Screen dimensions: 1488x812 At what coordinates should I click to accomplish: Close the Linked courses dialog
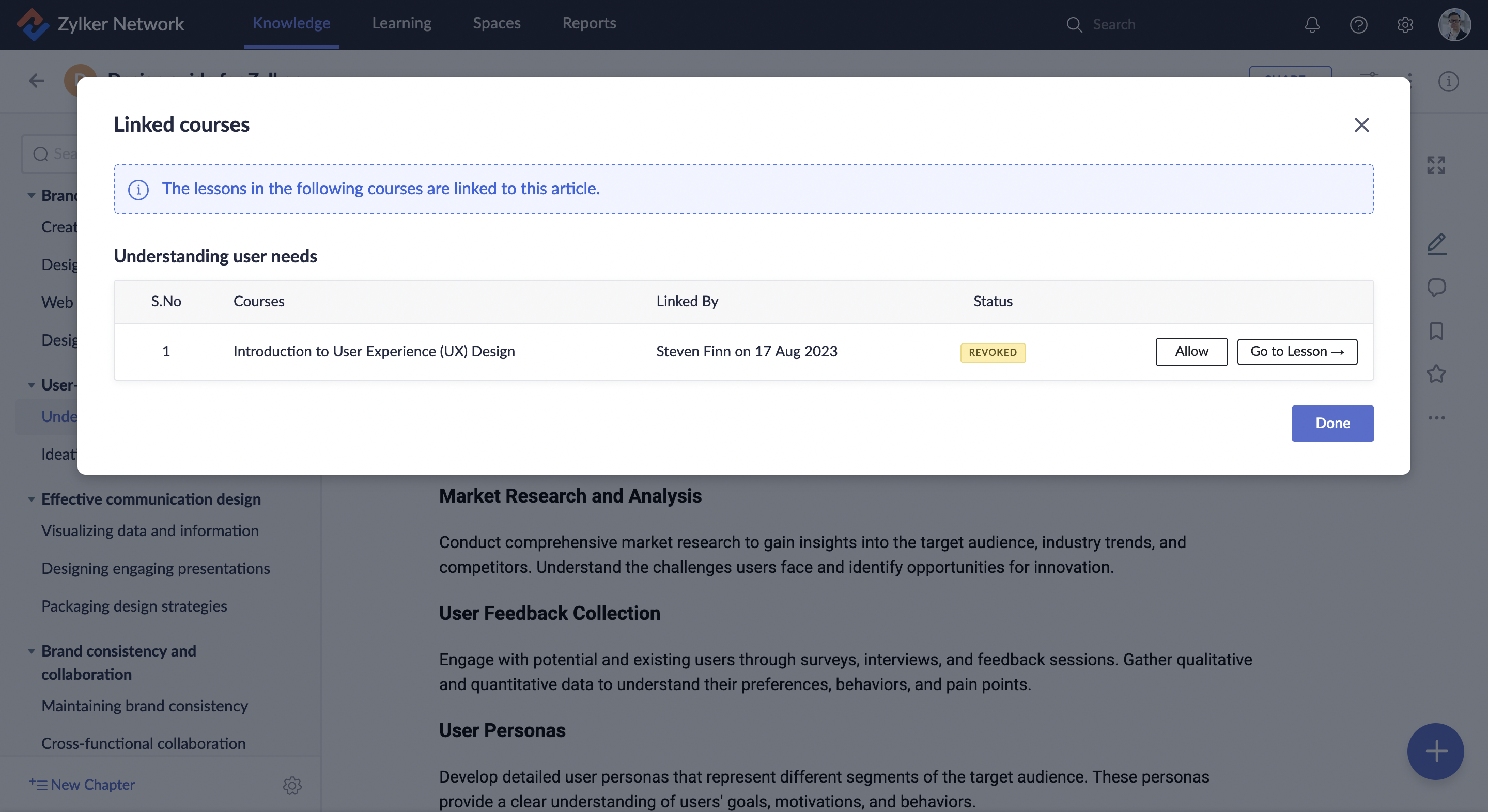(x=1361, y=125)
